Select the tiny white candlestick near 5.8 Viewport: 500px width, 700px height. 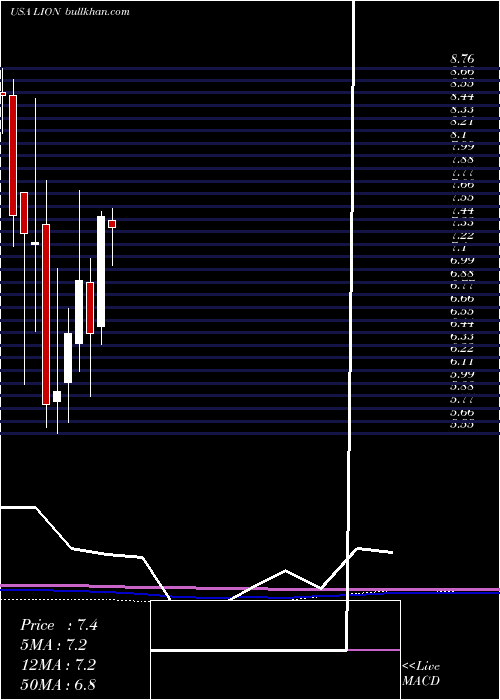57,396
